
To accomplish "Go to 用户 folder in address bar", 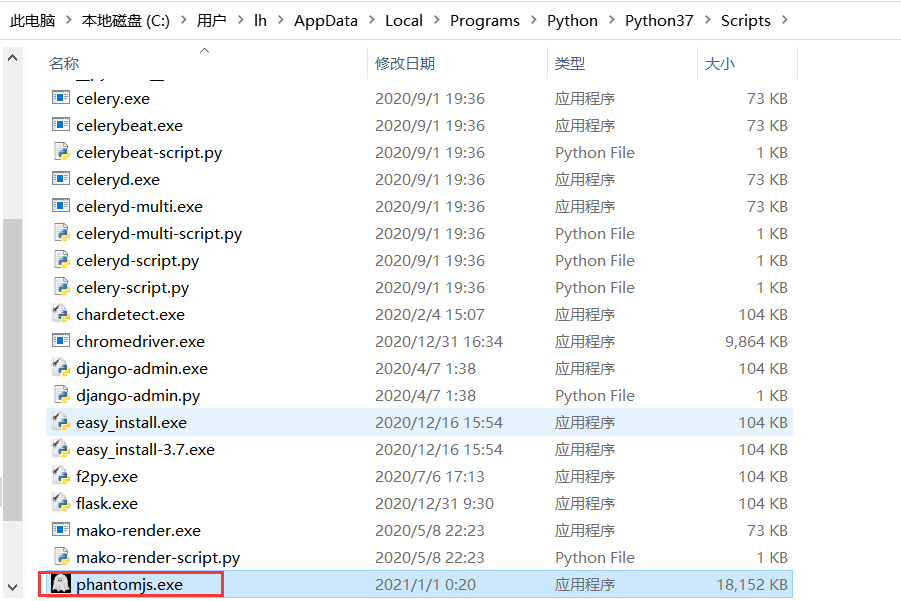I will tap(211, 21).
